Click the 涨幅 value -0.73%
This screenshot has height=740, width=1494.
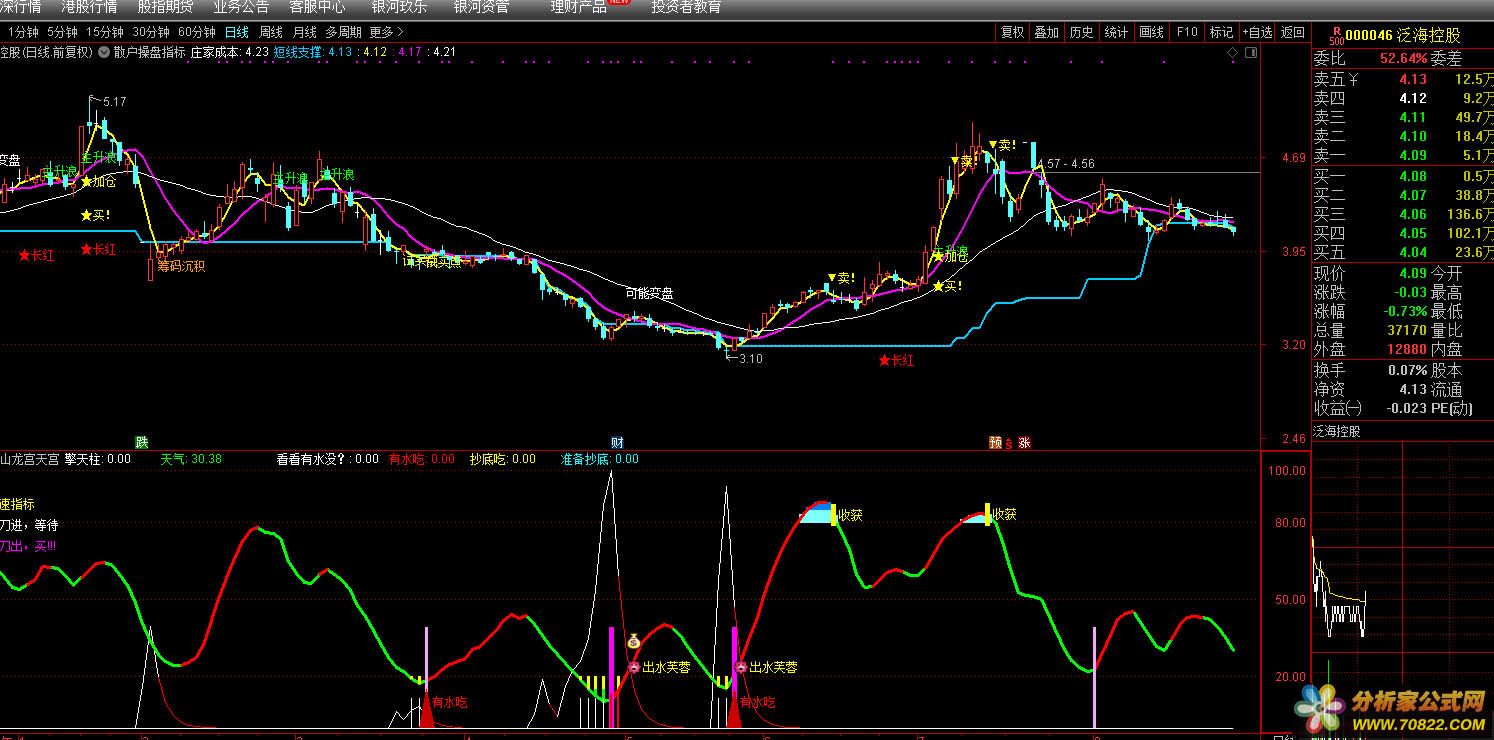[1405, 311]
